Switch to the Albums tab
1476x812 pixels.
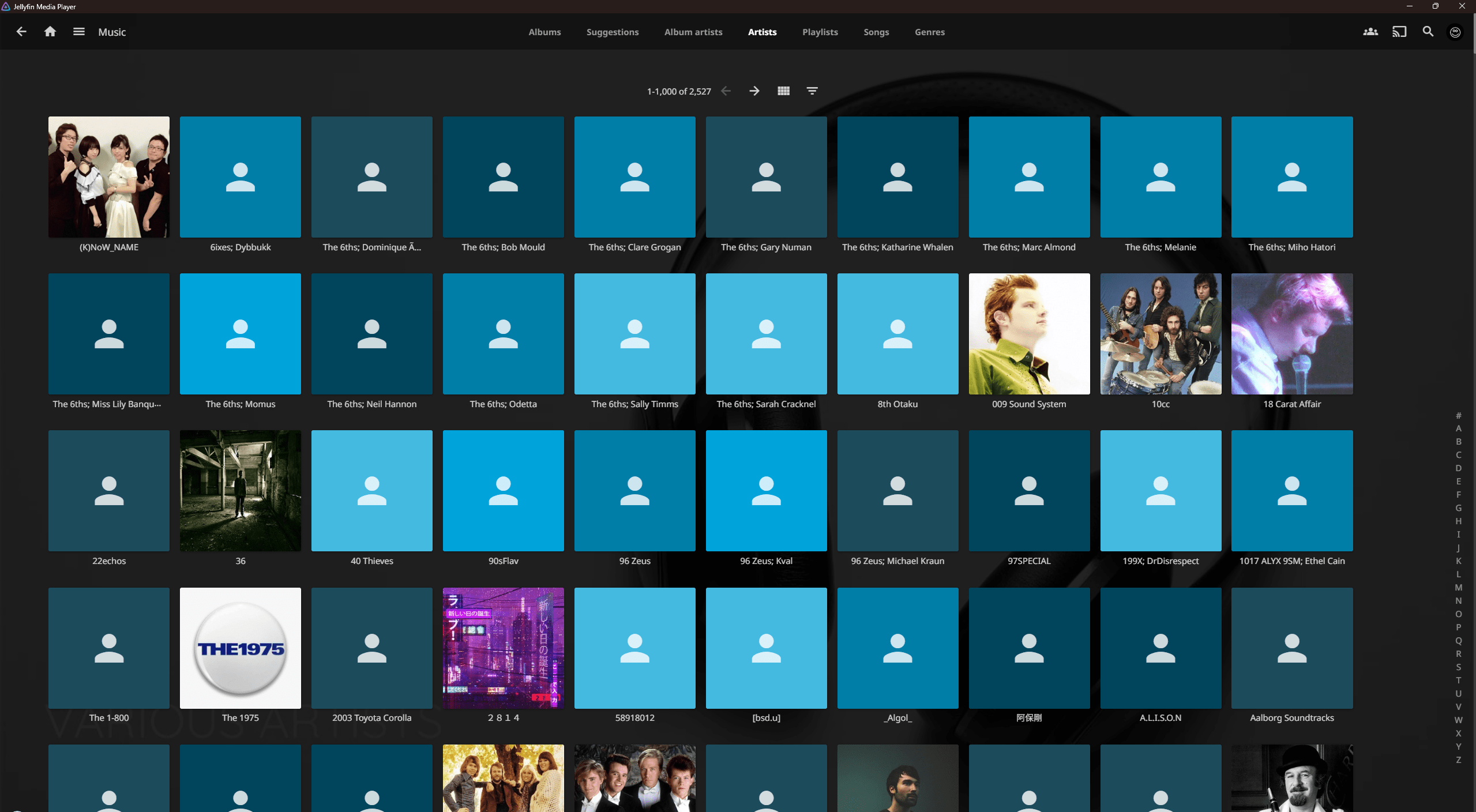[x=544, y=32]
